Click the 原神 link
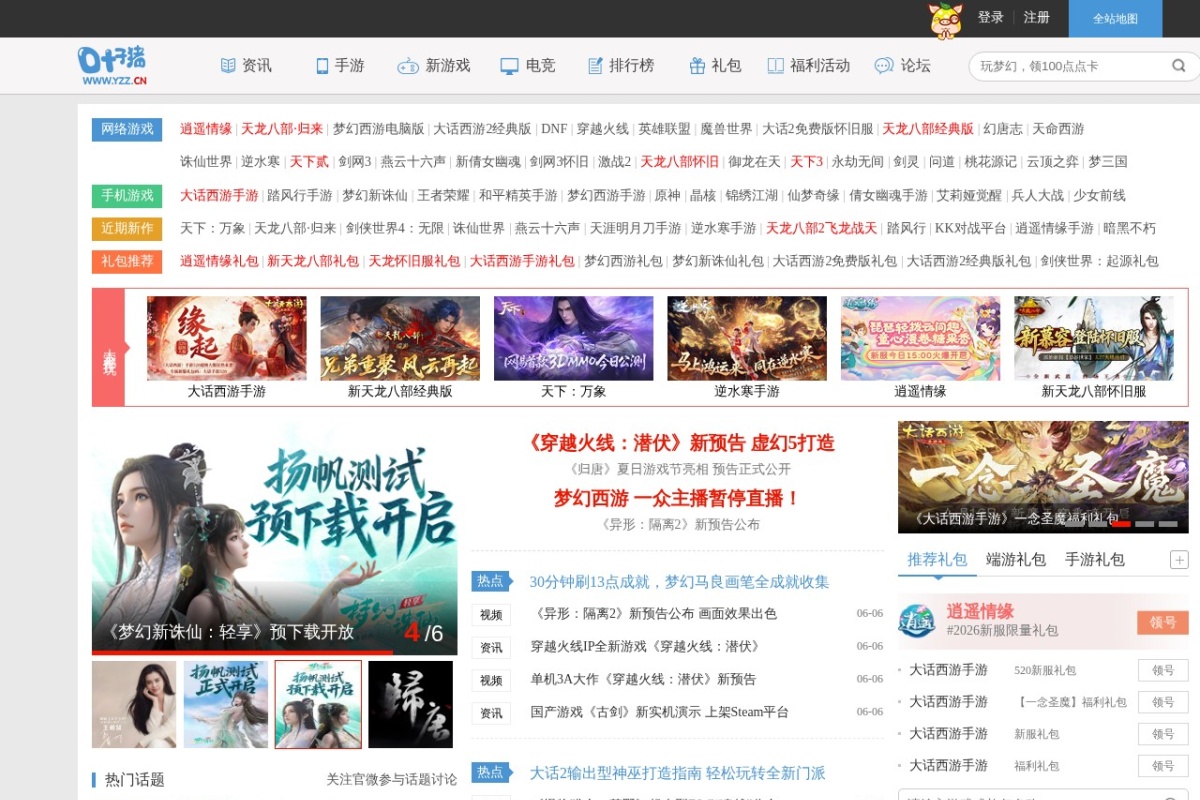Image resolution: width=1200 pixels, height=800 pixels. pyautogui.click(x=667, y=195)
